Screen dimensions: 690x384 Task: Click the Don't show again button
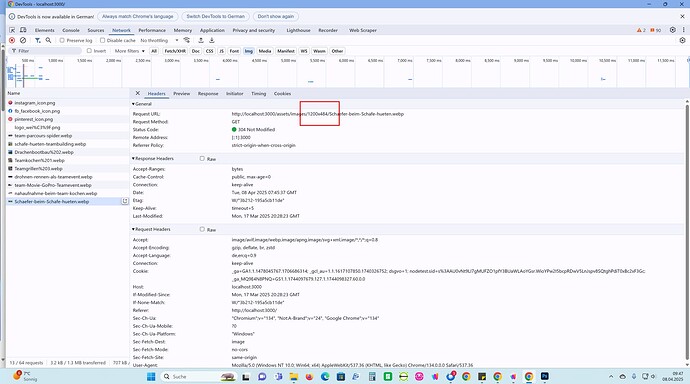click(x=276, y=16)
